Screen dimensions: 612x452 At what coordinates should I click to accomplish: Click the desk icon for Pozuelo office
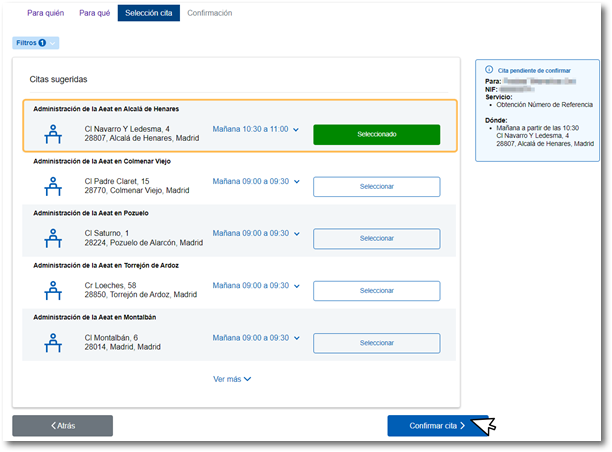coord(53,238)
